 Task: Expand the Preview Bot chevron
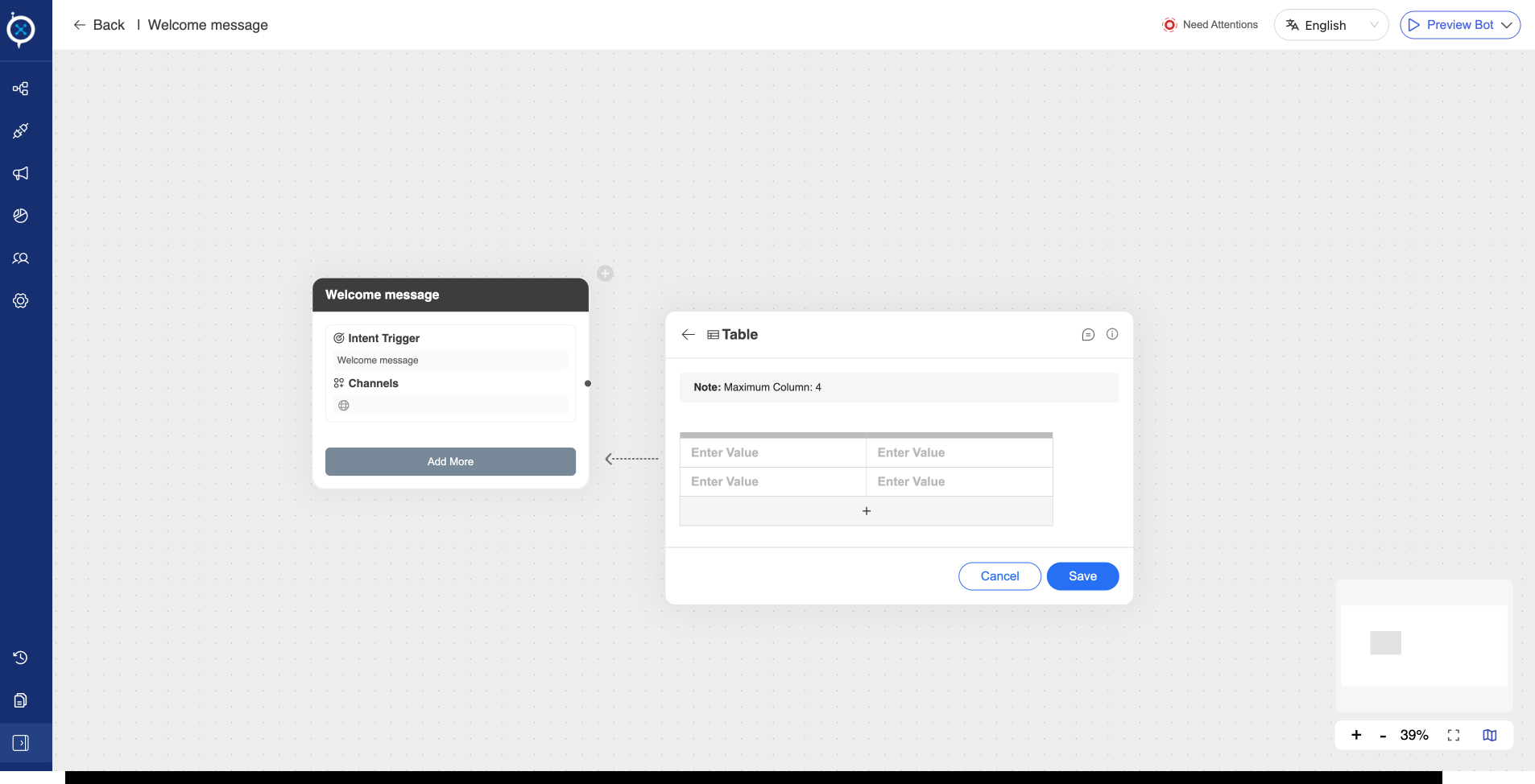click(x=1506, y=25)
